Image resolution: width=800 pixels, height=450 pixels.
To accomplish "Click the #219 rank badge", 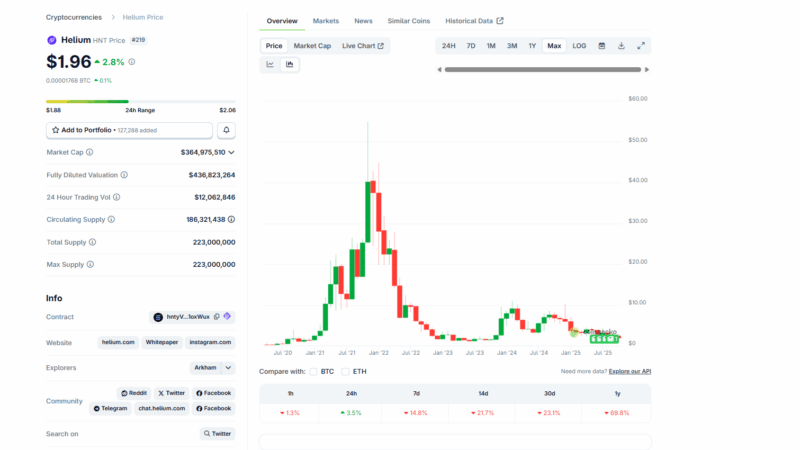I will coord(138,40).
